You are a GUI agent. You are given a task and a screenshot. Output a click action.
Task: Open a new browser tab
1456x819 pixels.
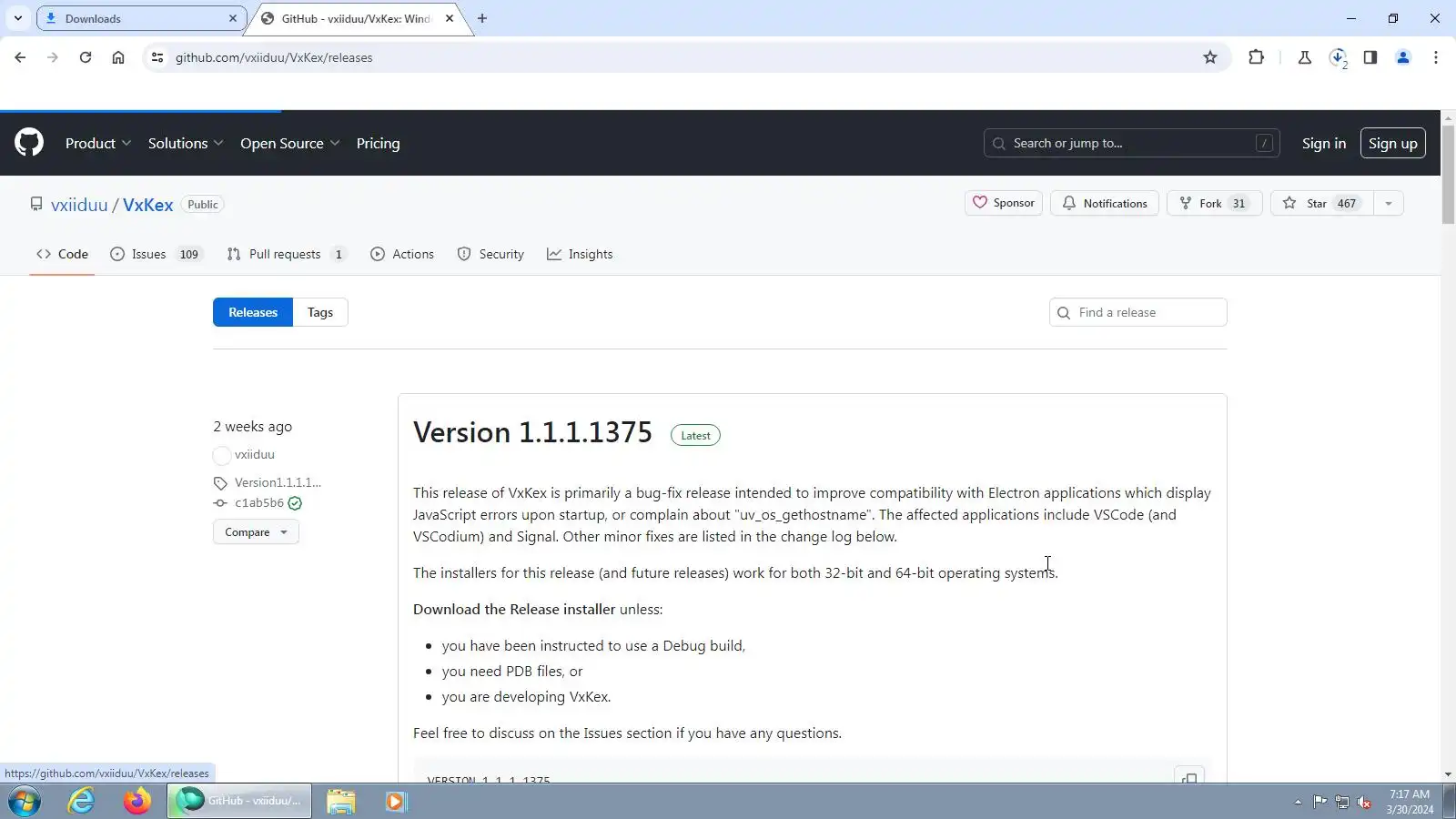click(x=482, y=18)
